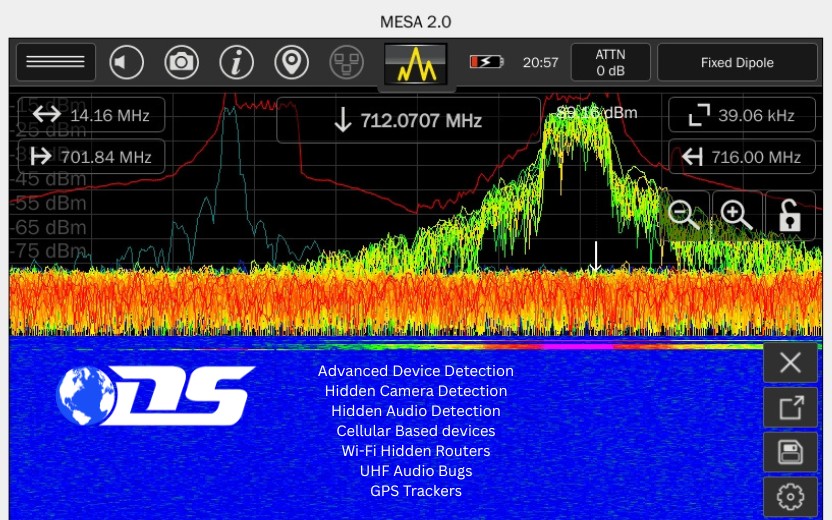The width and height of the screenshot is (832, 520).
Task: Toggle the spectrum lock padlock
Action: [x=790, y=214]
